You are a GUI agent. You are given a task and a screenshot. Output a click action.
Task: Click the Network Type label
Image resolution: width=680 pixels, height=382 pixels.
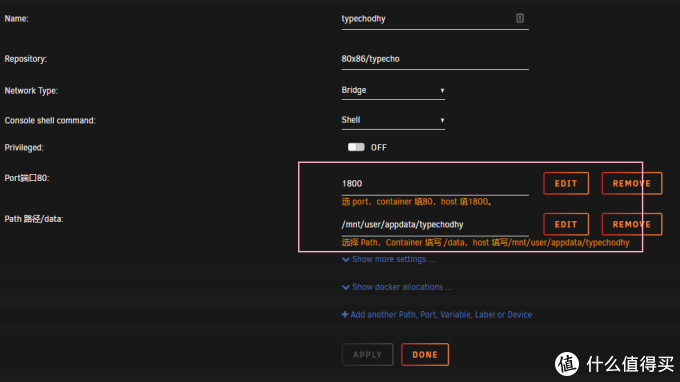tap(31, 91)
